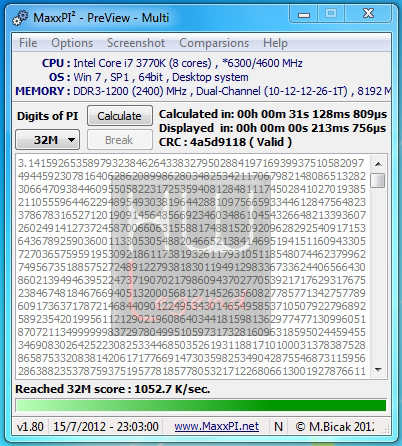Click the N indicator in status bar
Image resolution: width=402 pixels, height=446 pixels.
(x=278, y=427)
